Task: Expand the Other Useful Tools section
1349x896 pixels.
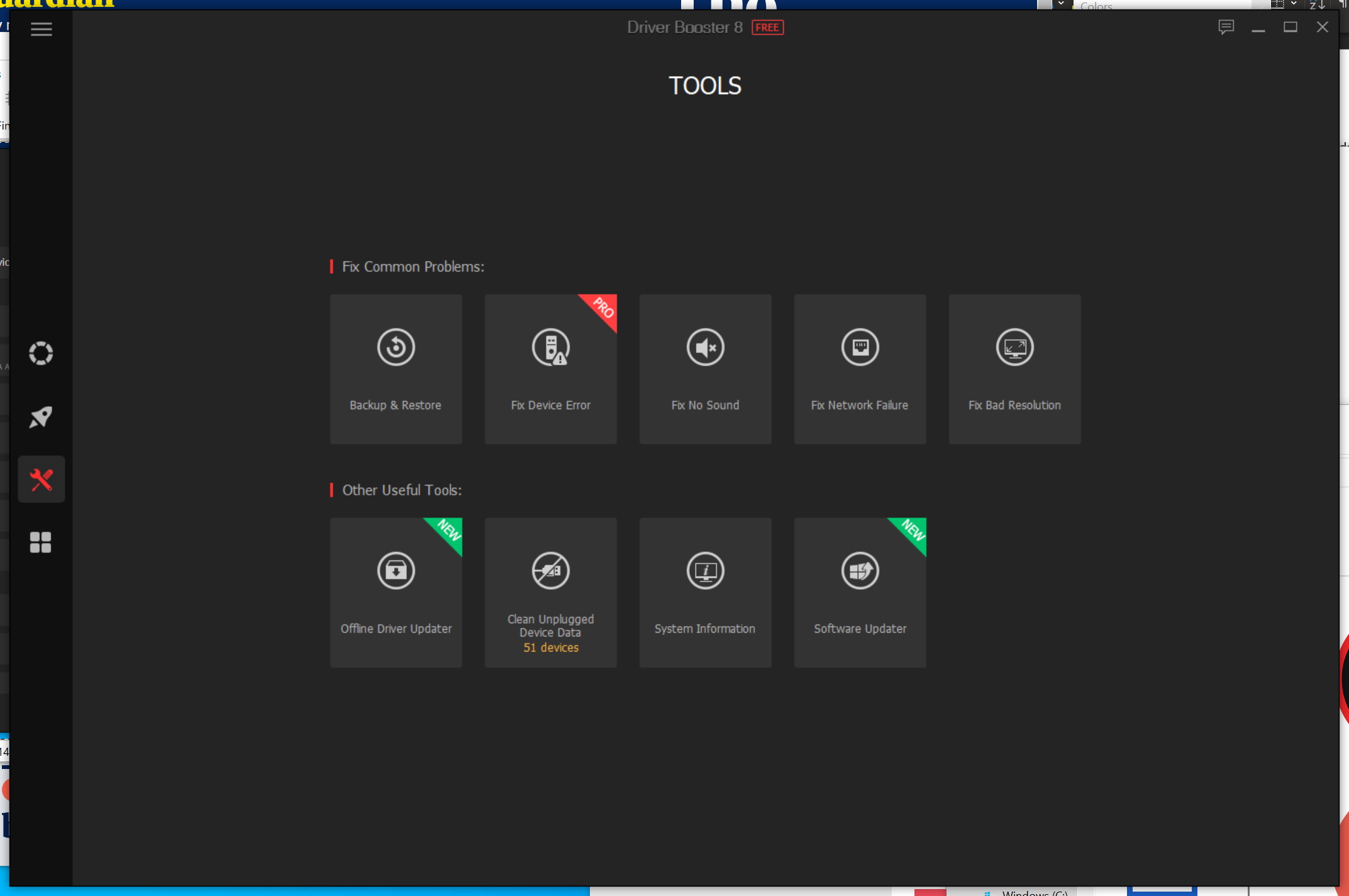Action: click(x=400, y=489)
